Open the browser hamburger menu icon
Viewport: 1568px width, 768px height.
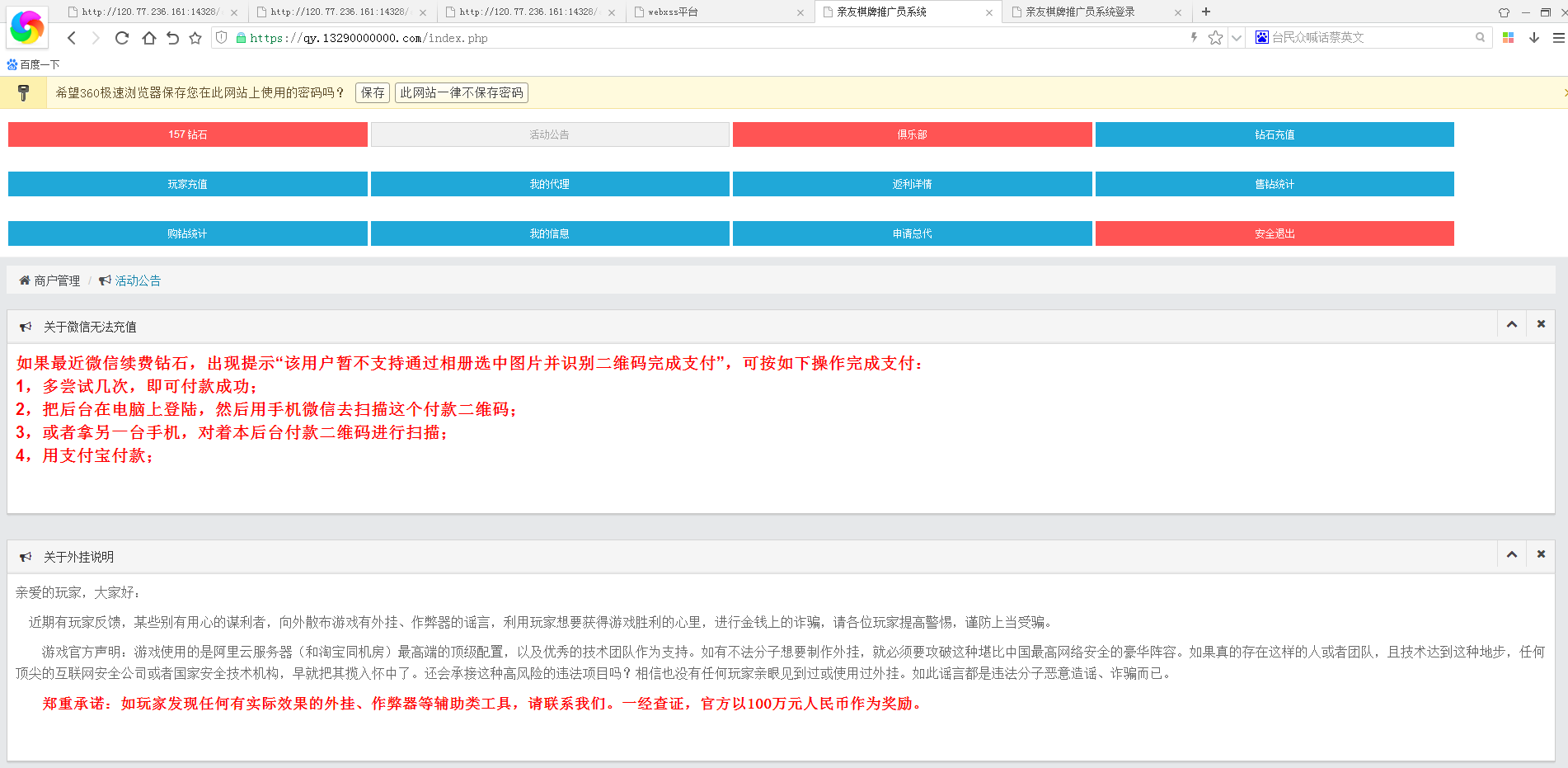click(x=1558, y=38)
